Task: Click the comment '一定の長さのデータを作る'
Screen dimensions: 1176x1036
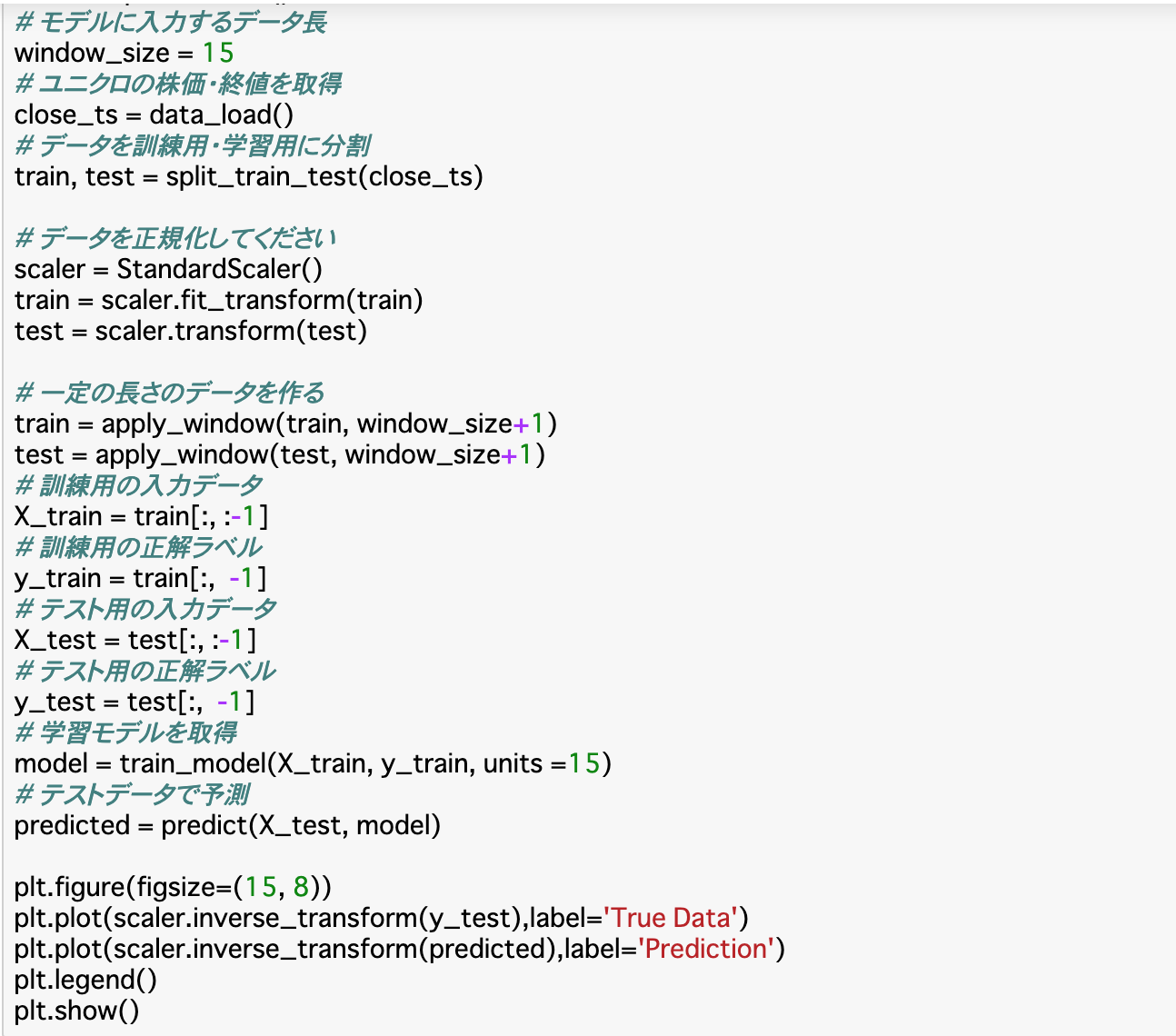Action: point(170,393)
